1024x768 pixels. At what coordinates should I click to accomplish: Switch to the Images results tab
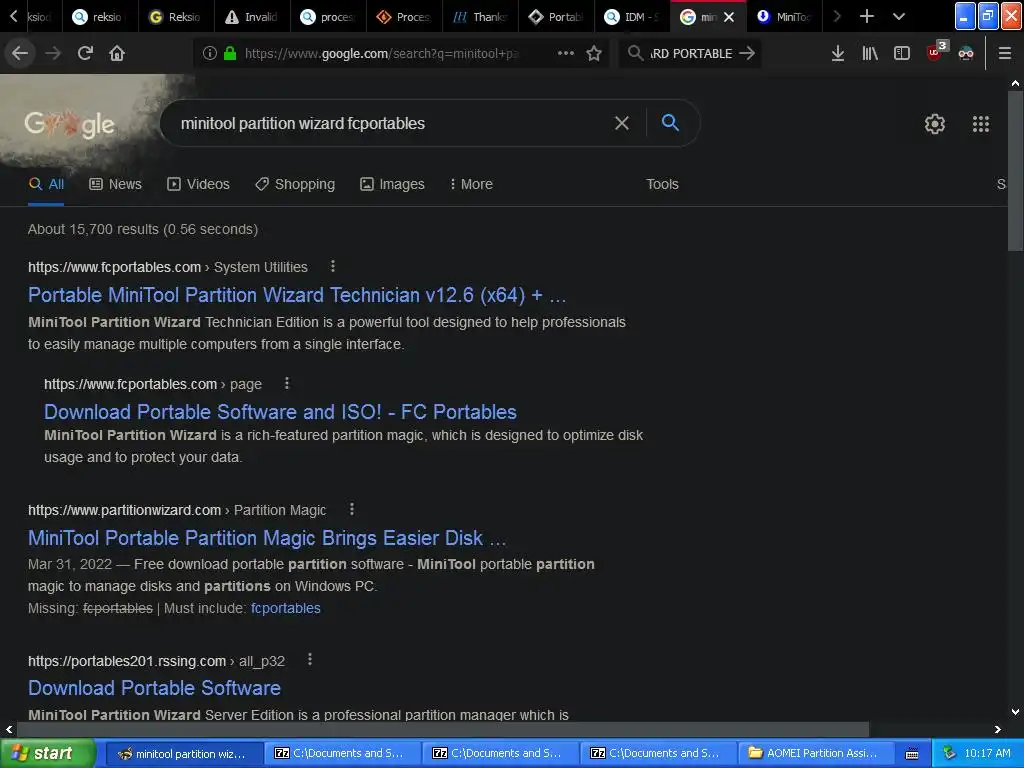pos(392,184)
